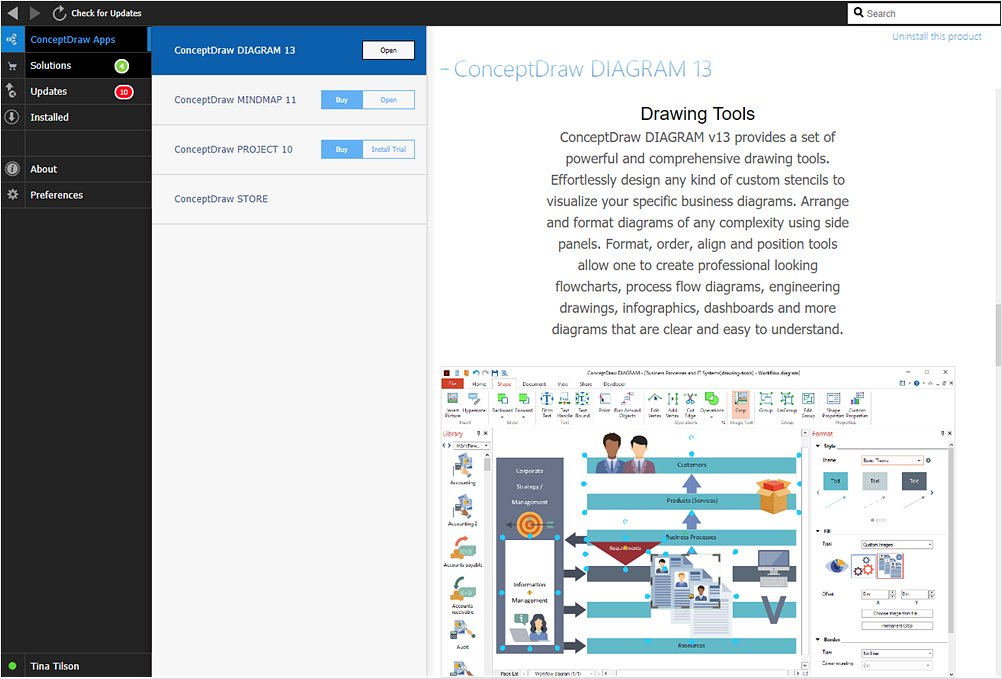Click the Installed download icon

12,117
